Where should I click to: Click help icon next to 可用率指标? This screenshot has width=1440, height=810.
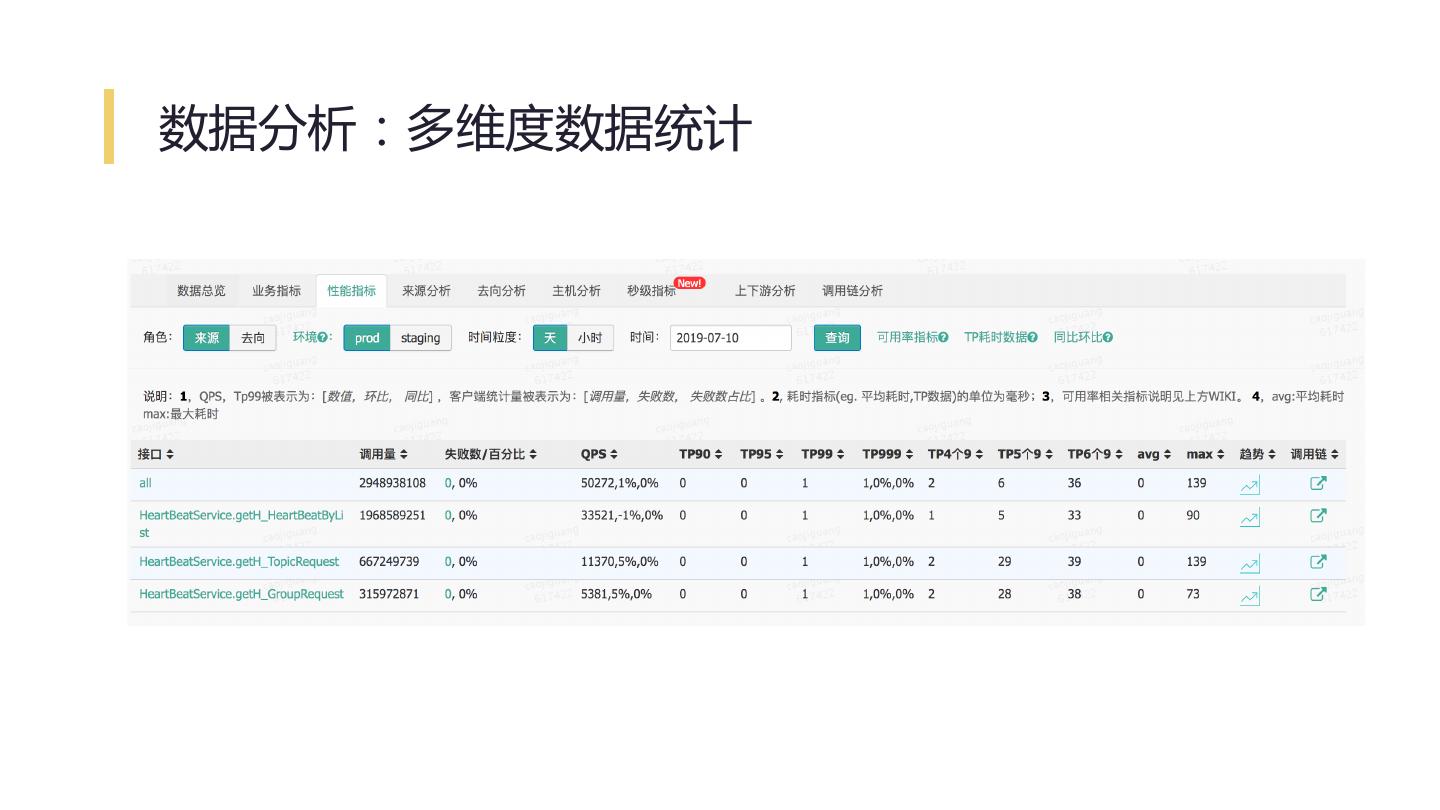[x=943, y=338]
